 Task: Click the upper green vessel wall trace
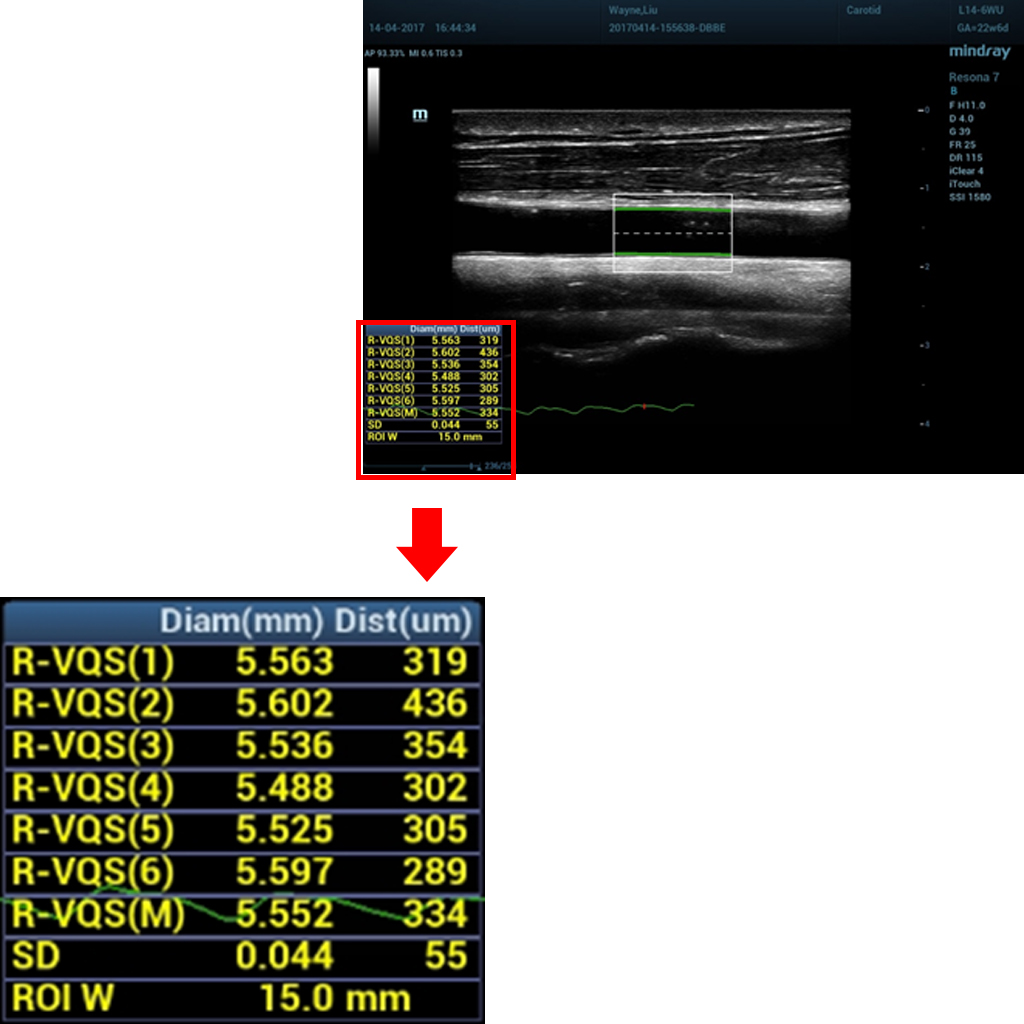click(672, 210)
